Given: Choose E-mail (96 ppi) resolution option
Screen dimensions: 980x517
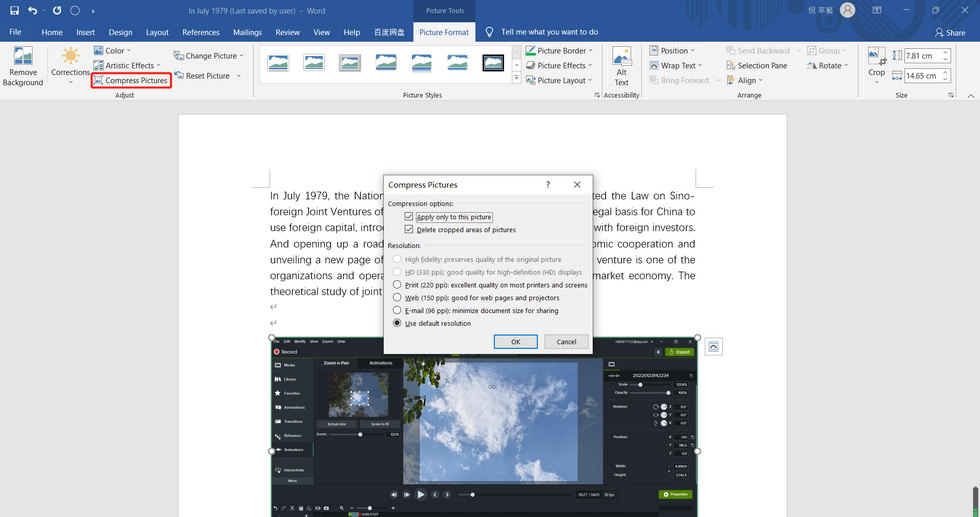Looking at the screenshot, I should (398, 311).
